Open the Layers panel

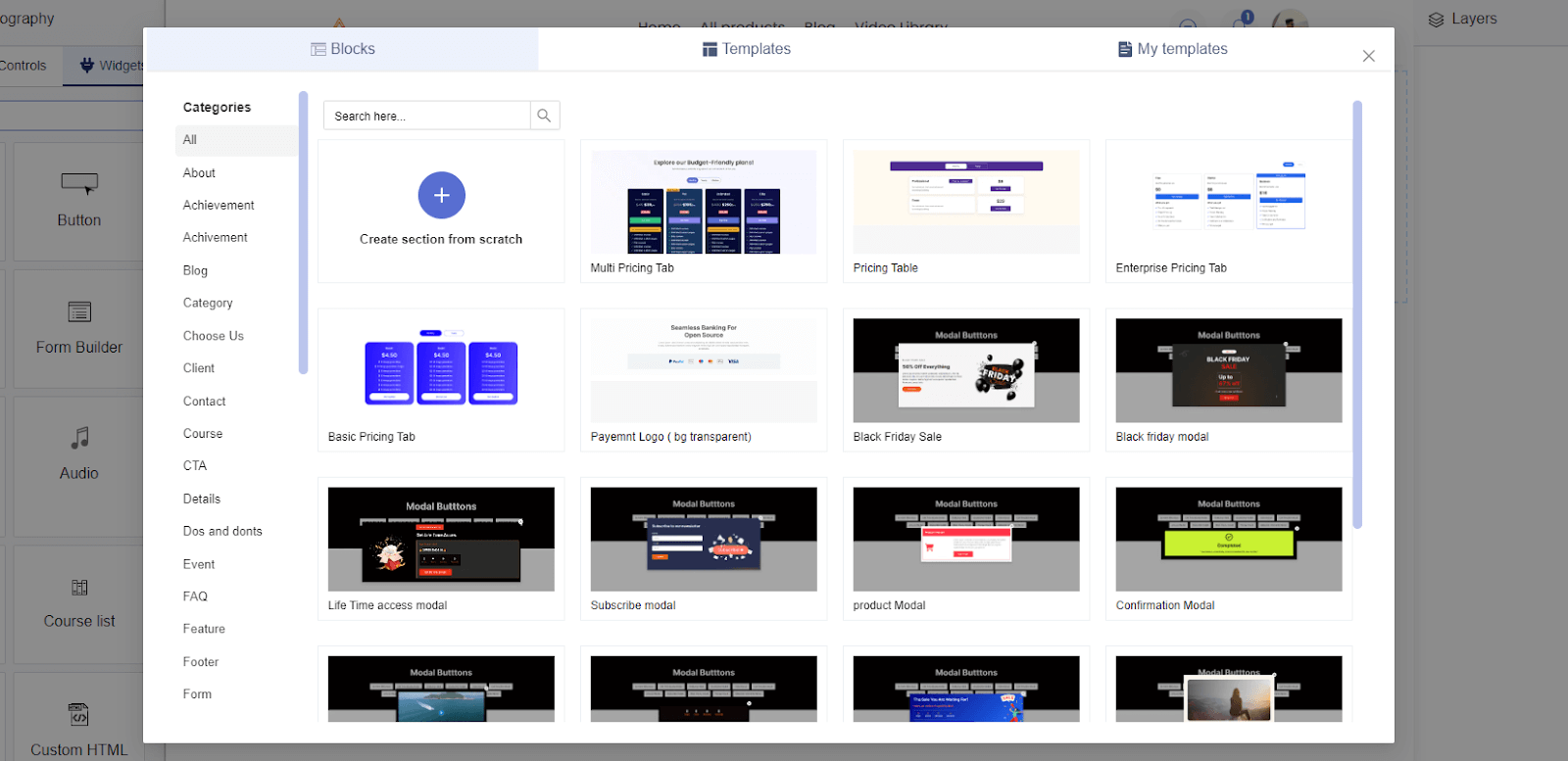tap(1462, 19)
